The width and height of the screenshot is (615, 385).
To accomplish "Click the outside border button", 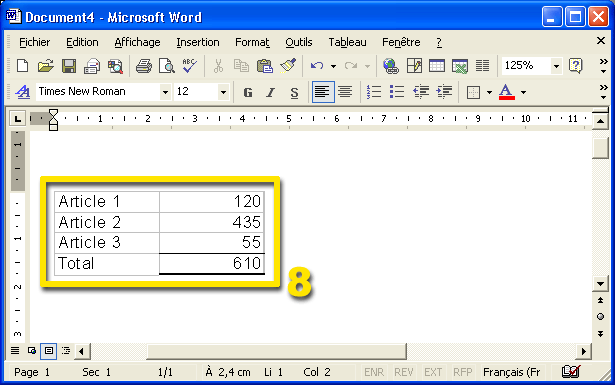I will pyautogui.click(x=473, y=93).
